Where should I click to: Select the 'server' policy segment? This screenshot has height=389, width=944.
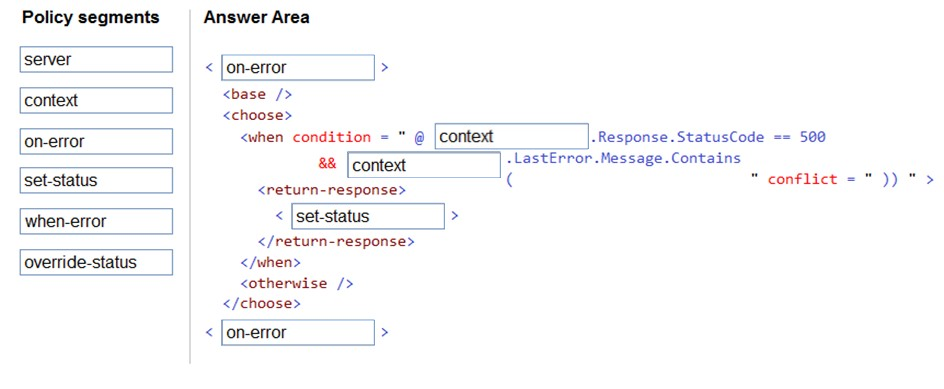pos(96,60)
